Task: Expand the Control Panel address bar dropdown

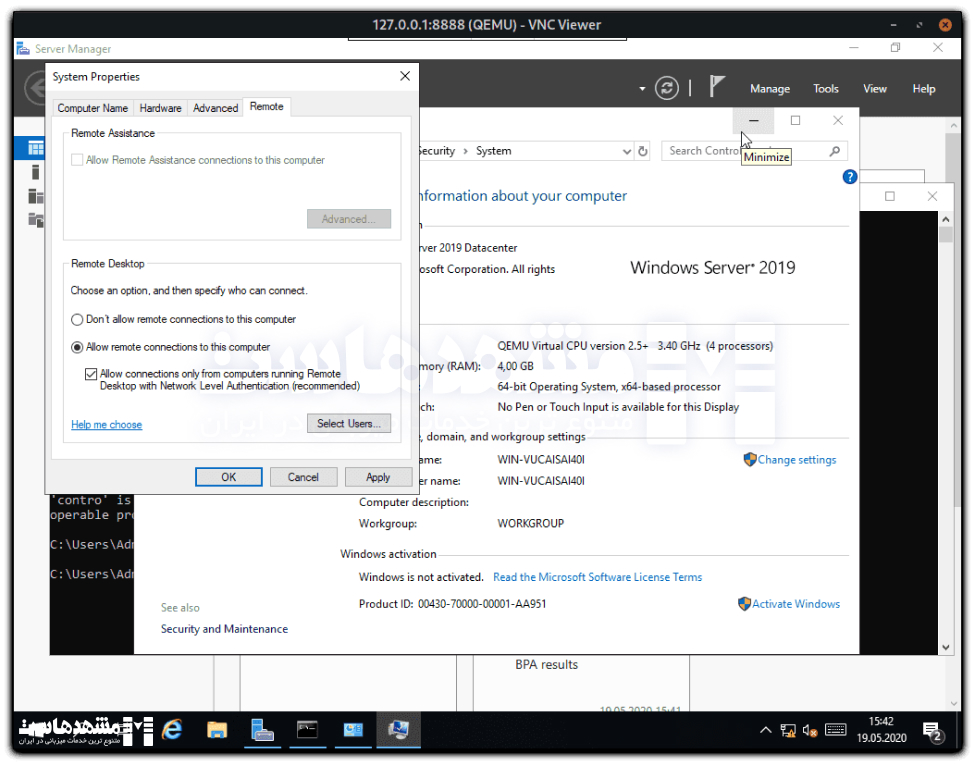Action: (x=627, y=151)
